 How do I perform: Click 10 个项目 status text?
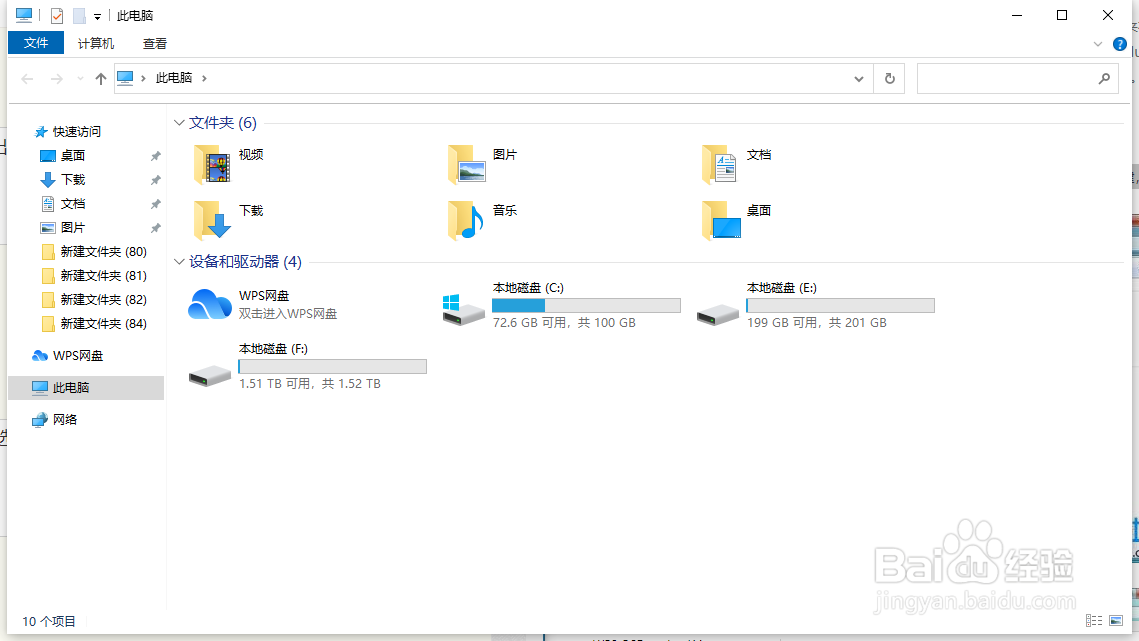click(49, 621)
